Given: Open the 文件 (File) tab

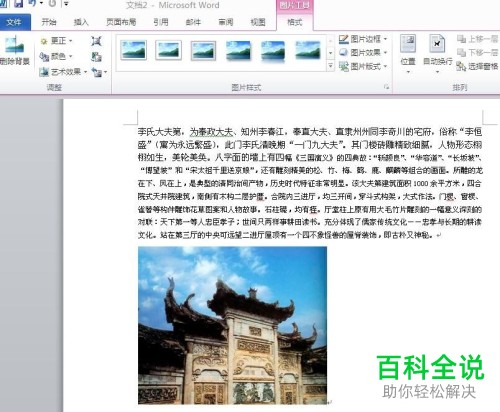Looking at the screenshot, I should (14, 22).
